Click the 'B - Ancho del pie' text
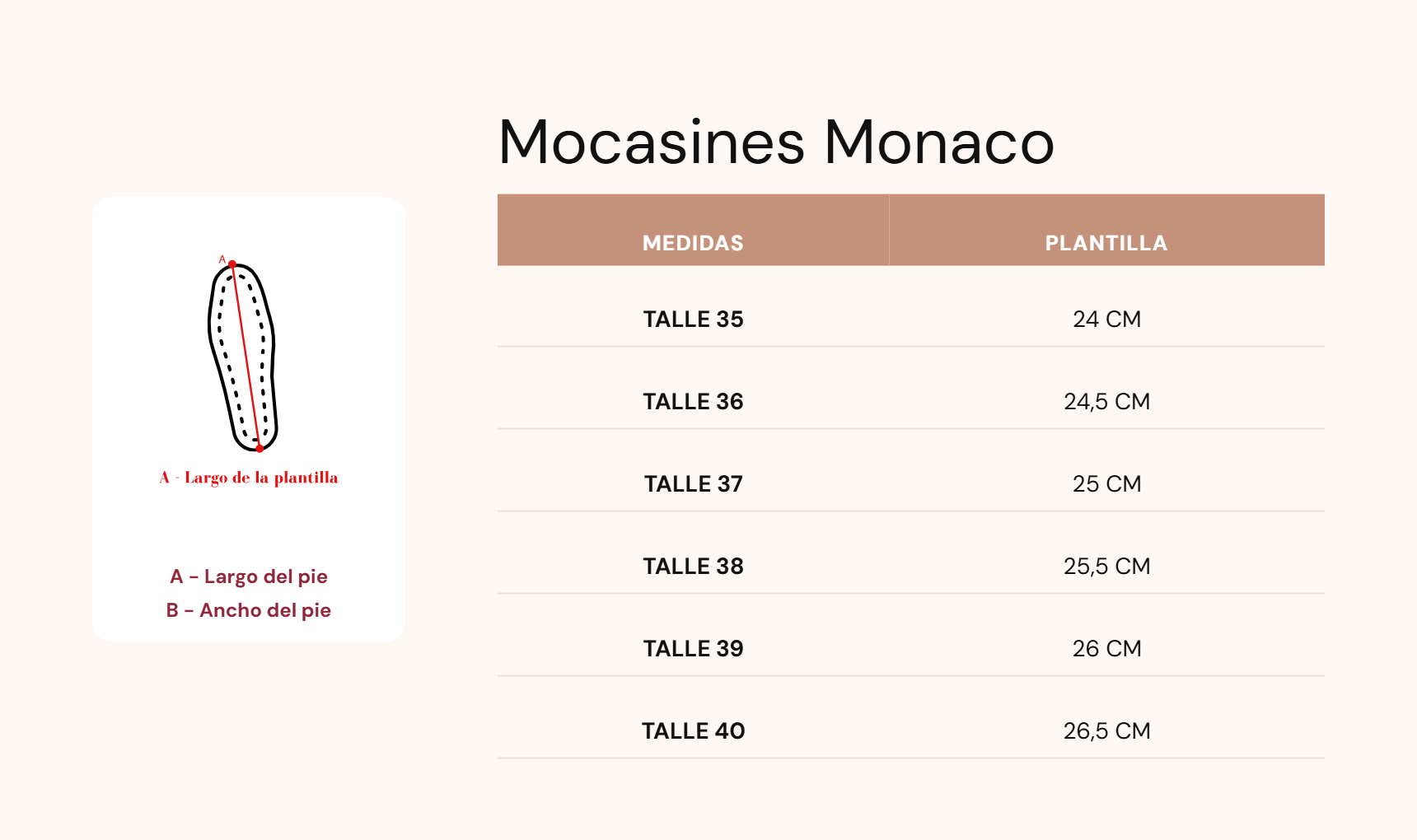 coord(249,610)
